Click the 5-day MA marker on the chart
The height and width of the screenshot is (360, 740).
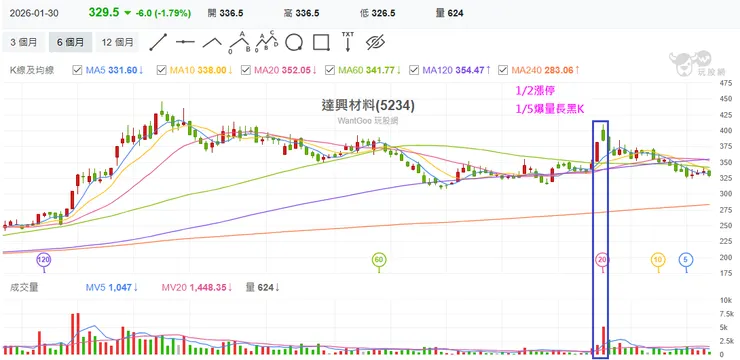click(686, 260)
